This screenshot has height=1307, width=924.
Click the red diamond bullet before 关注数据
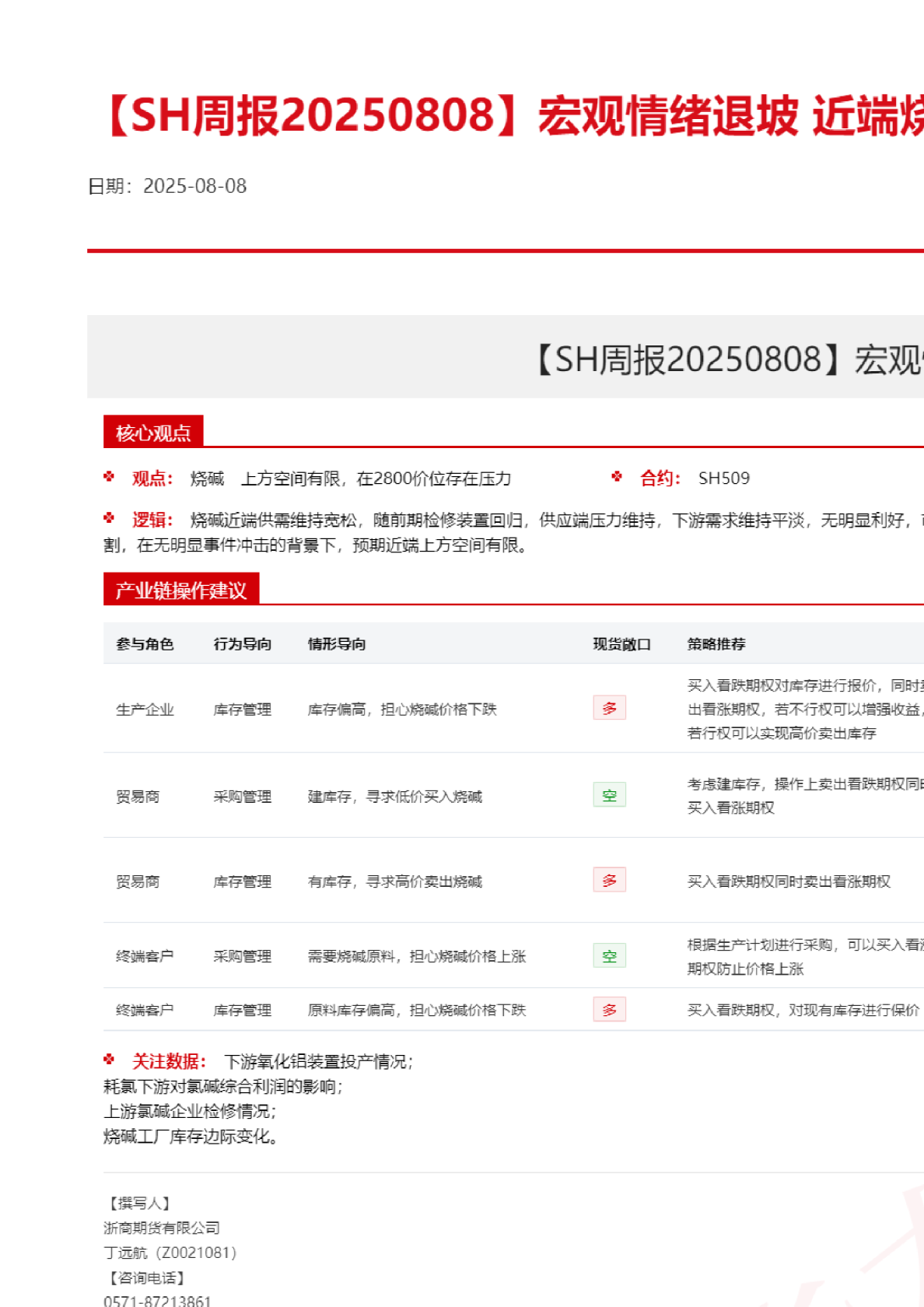coord(109,1060)
